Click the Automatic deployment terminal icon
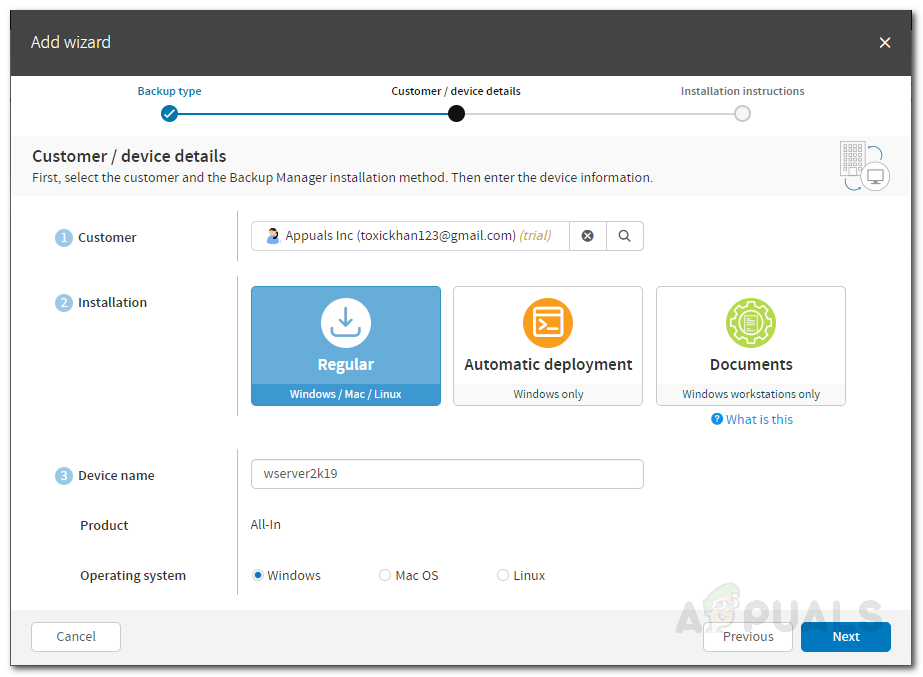The height and width of the screenshot is (677, 923). [547, 323]
